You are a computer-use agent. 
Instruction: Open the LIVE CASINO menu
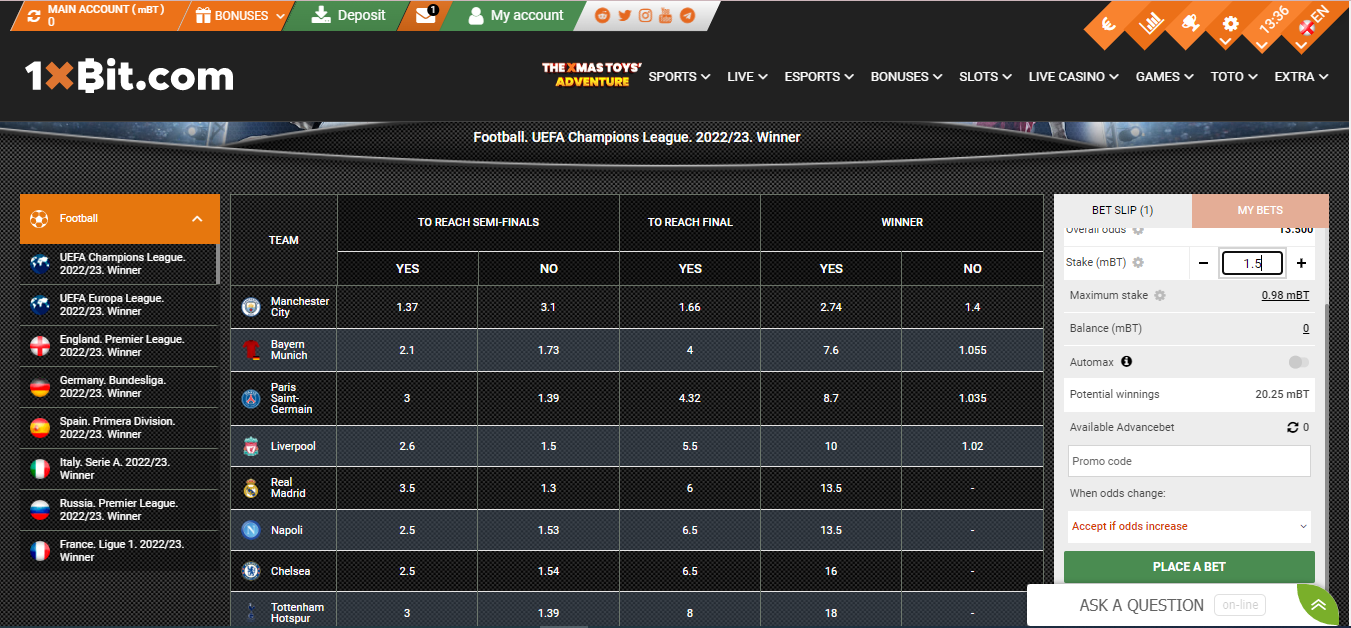click(x=1074, y=77)
